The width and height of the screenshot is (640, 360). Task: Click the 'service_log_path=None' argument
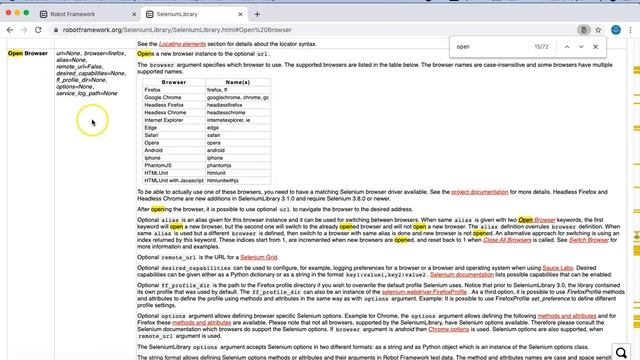coord(87,93)
